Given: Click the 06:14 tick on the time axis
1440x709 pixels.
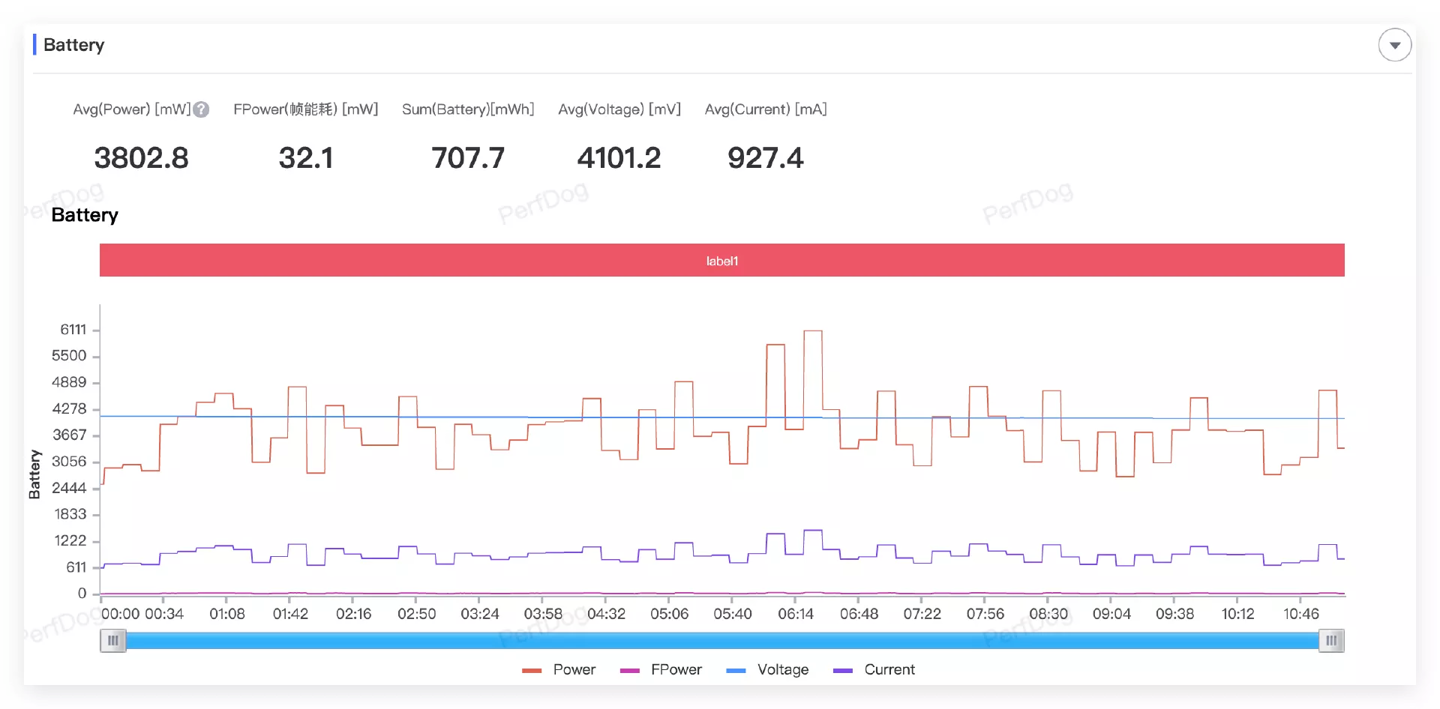Looking at the screenshot, I should tap(796, 613).
